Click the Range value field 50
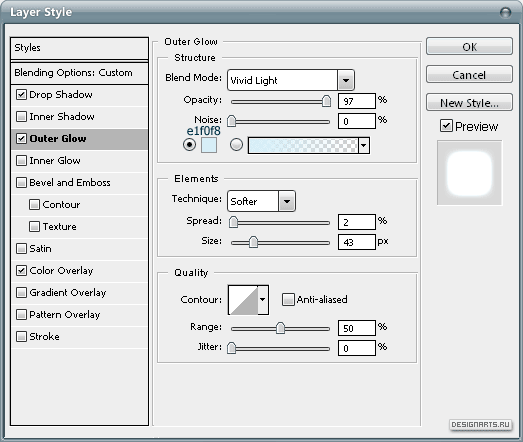Image resolution: width=523 pixels, height=442 pixels. (x=357, y=328)
